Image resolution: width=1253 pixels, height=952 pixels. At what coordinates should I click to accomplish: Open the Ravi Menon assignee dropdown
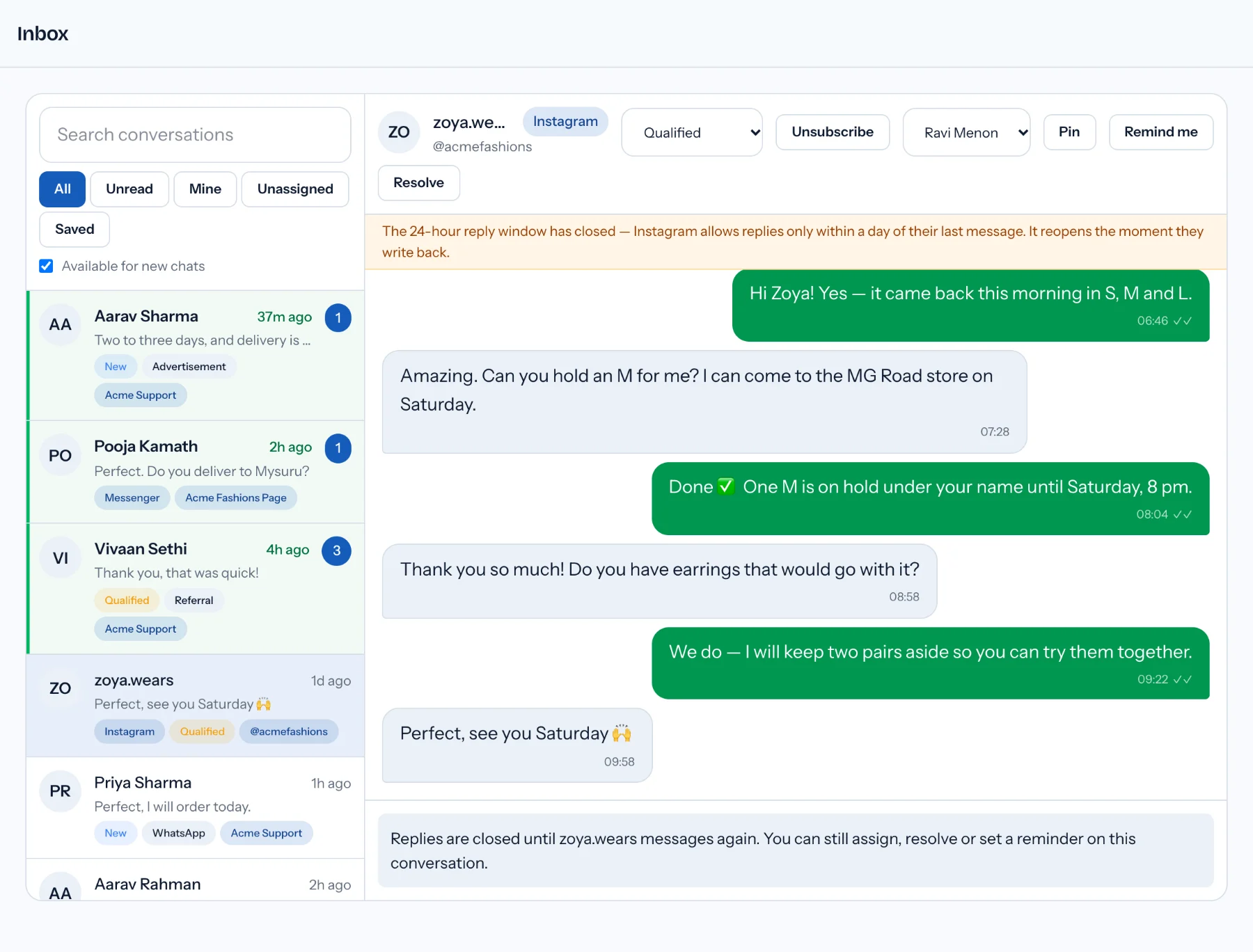966,132
